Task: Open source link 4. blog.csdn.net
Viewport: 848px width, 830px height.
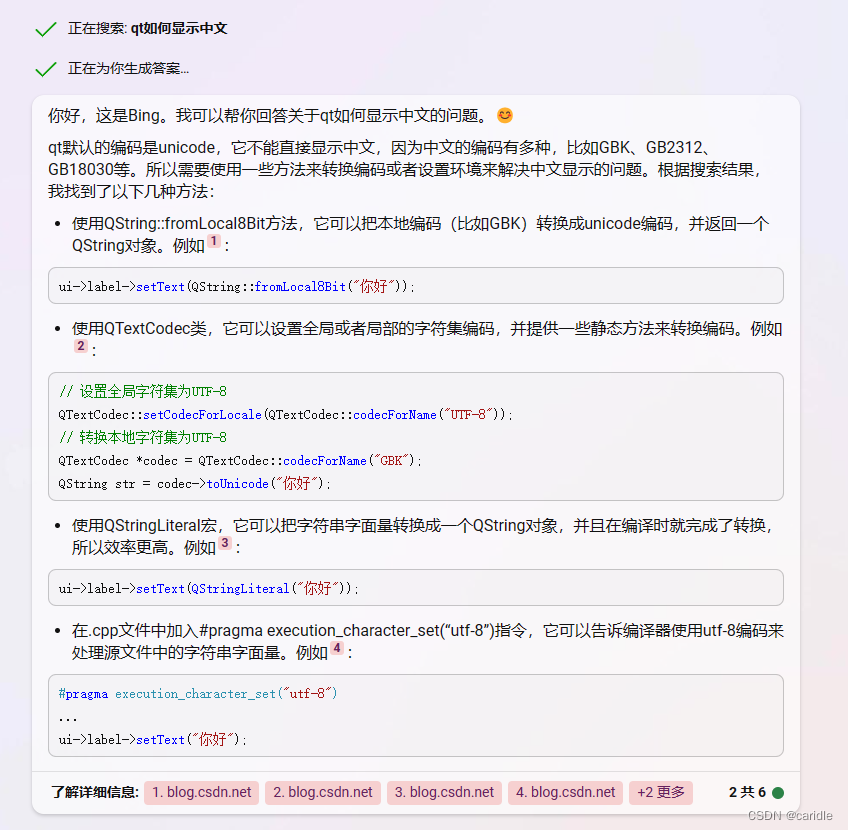Action: (x=565, y=792)
